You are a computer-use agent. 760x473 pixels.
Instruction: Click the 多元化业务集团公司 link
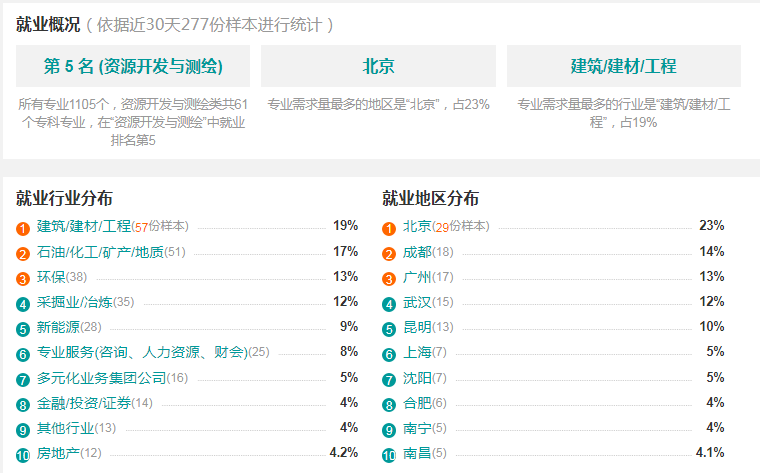click(101, 378)
